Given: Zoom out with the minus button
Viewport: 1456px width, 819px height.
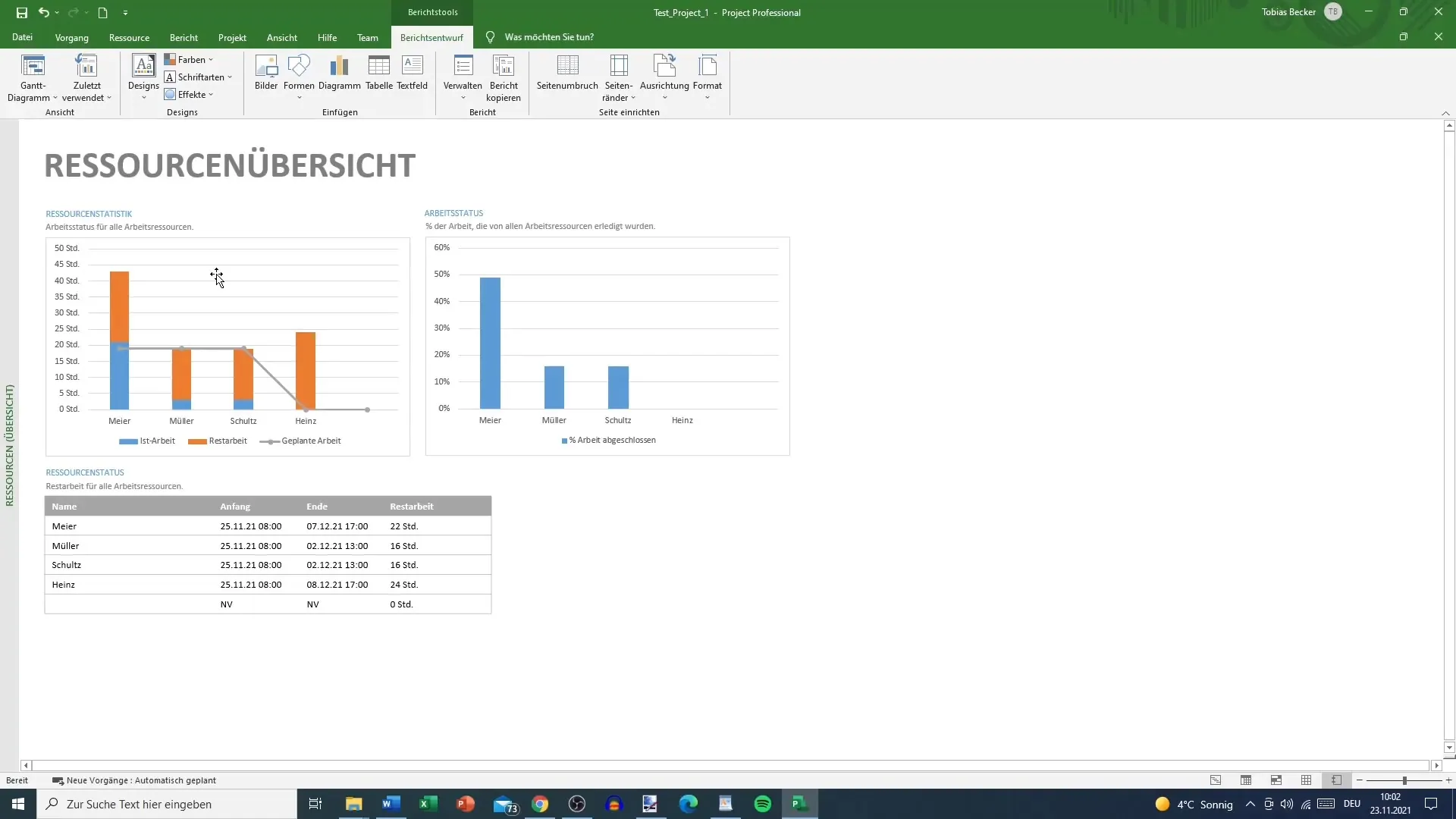Looking at the screenshot, I should (1359, 780).
